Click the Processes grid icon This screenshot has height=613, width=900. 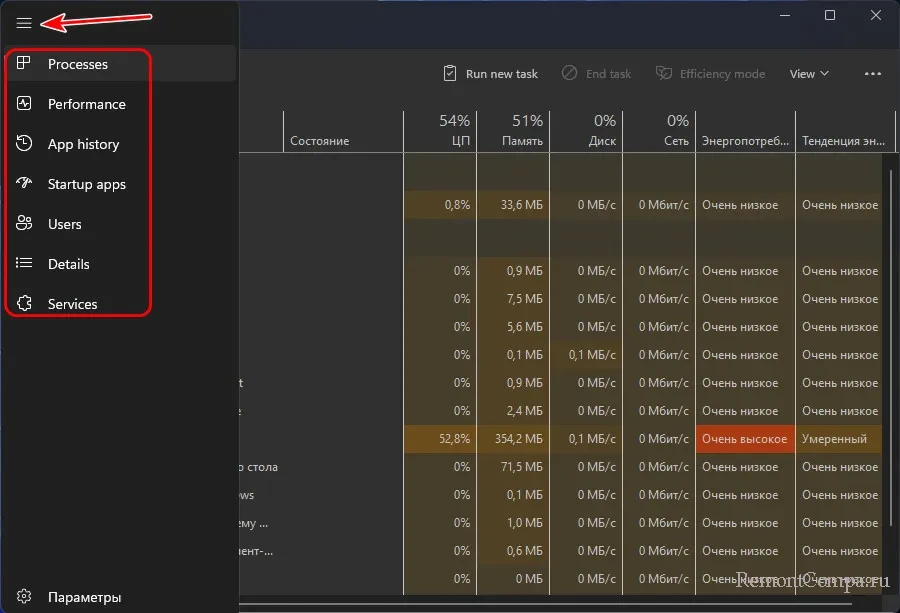pos(24,63)
